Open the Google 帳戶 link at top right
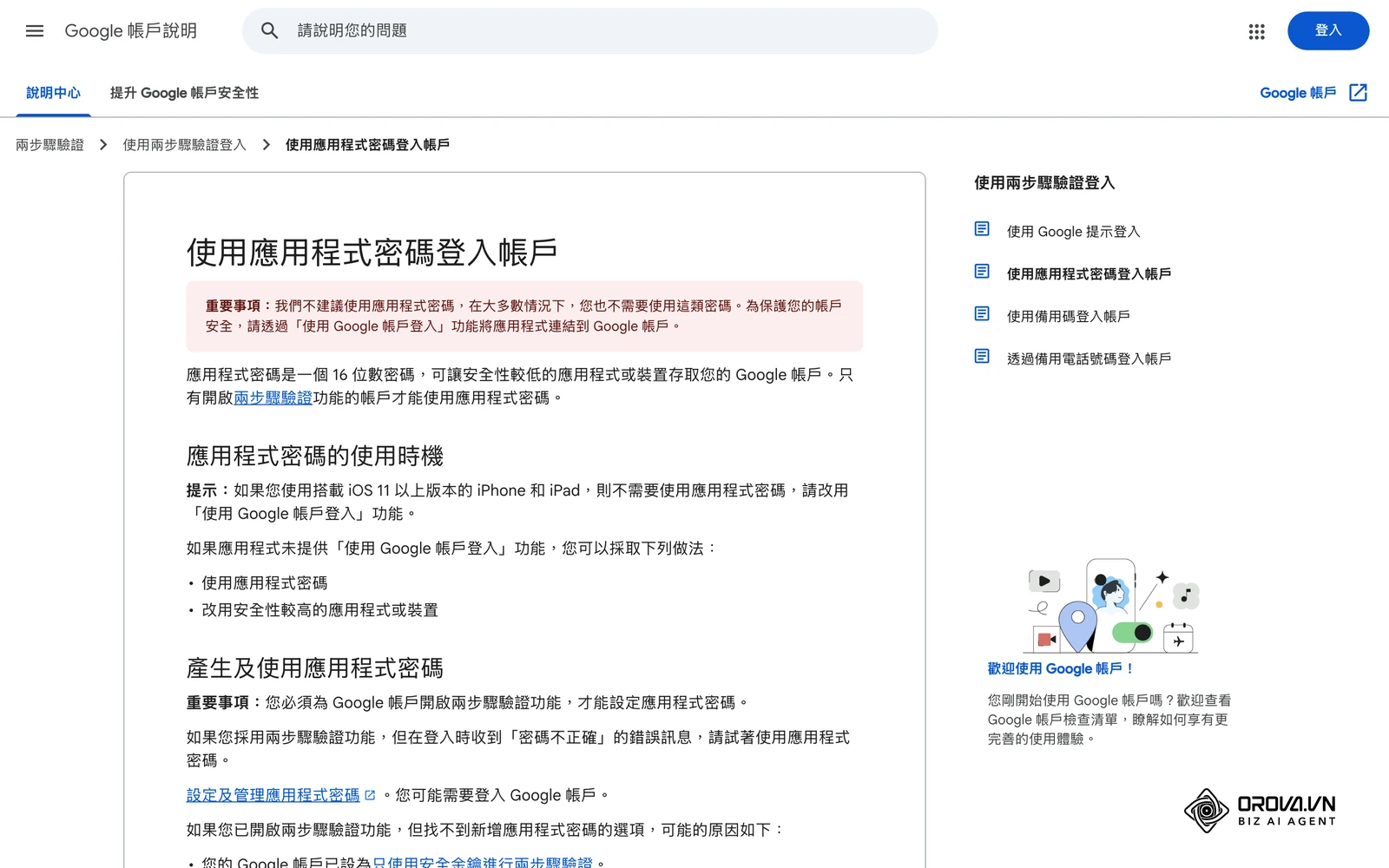1389x868 pixels. (x=1298, y=93)
